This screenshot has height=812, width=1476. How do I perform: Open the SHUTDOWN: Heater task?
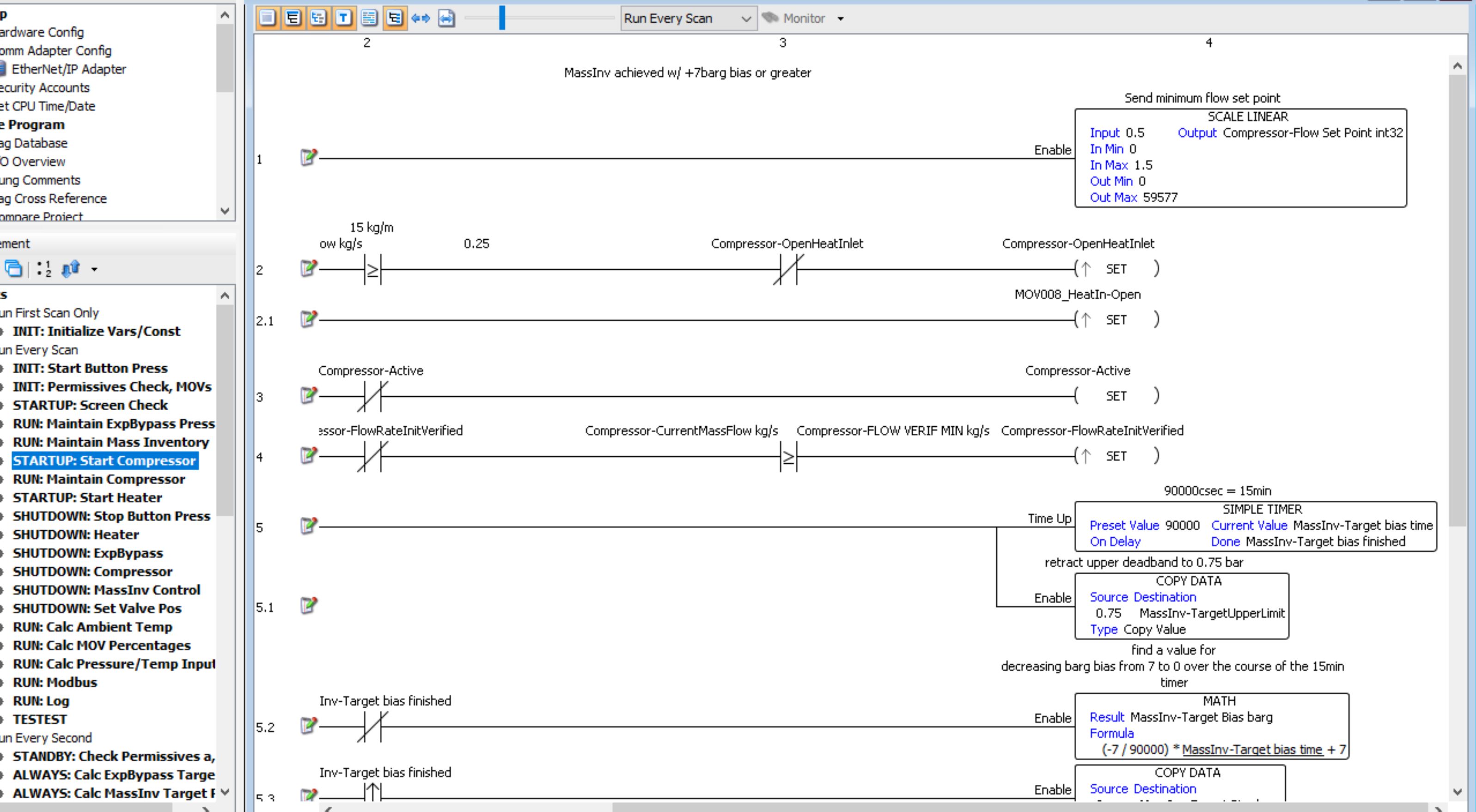point(76,535)
